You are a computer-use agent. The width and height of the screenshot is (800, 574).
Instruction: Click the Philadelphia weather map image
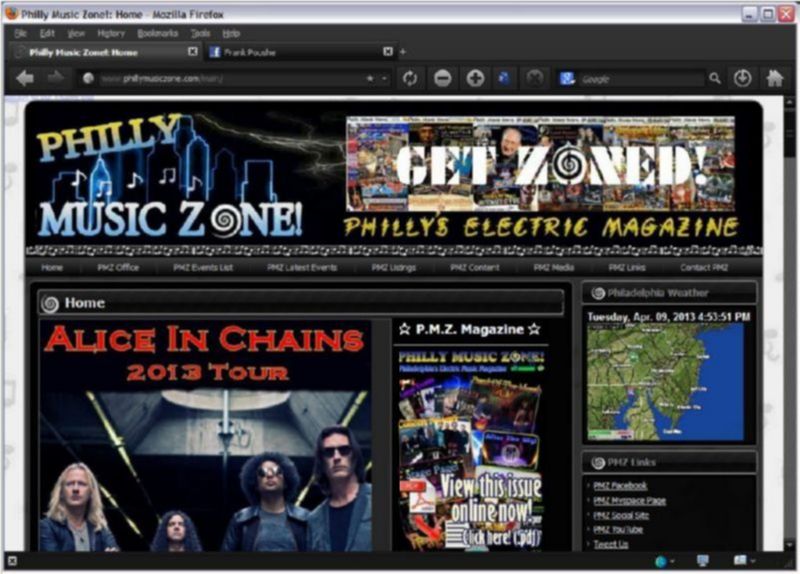point(665,382)
